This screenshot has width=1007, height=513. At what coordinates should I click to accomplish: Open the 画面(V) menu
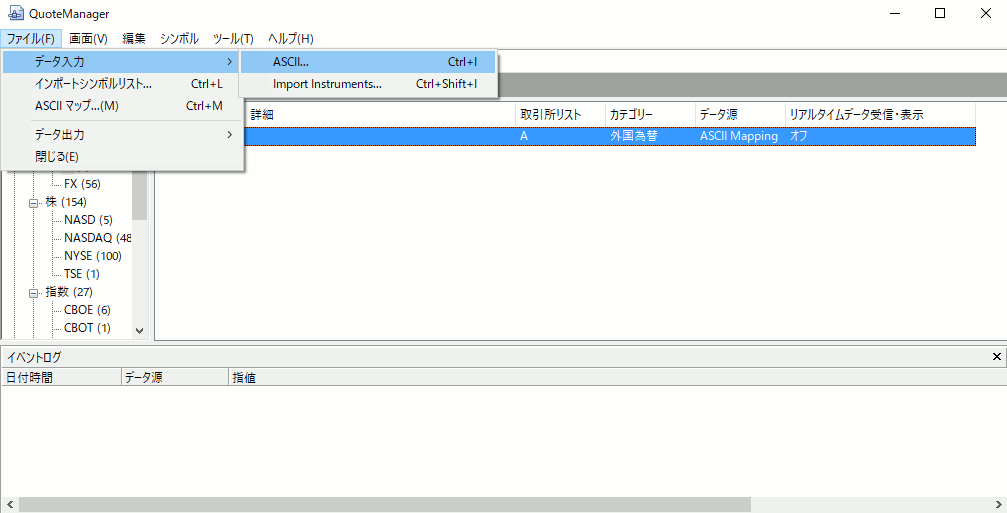click(x=88, y=38)
